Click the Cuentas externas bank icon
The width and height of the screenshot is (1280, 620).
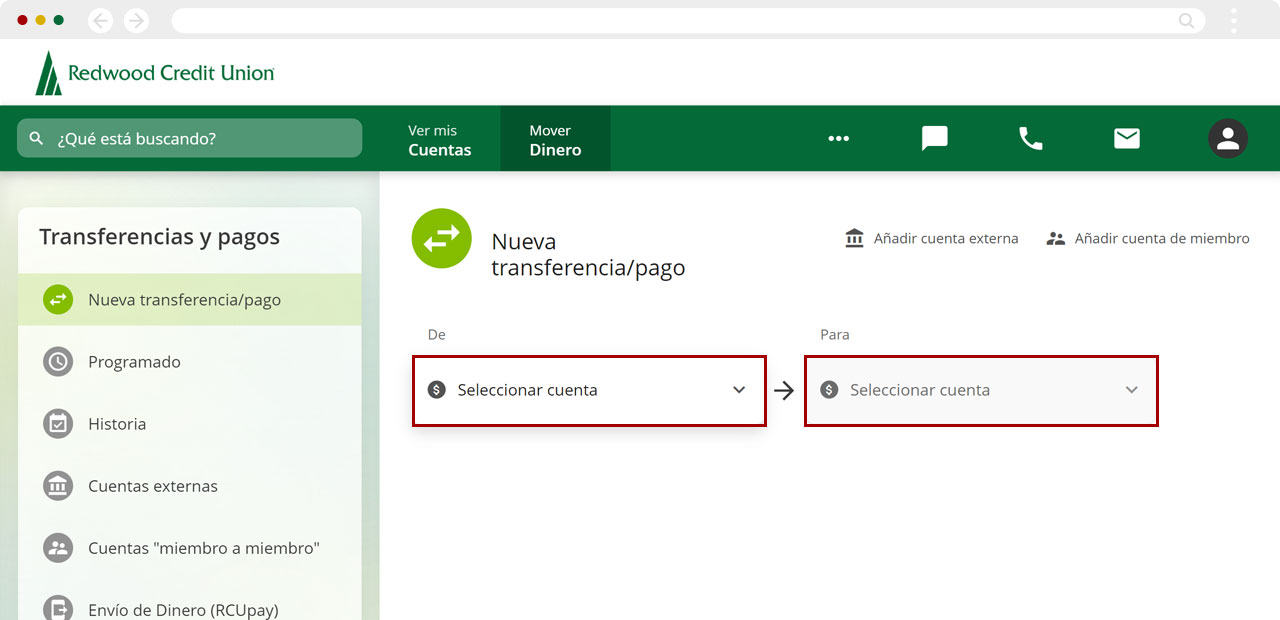(58, 486)
